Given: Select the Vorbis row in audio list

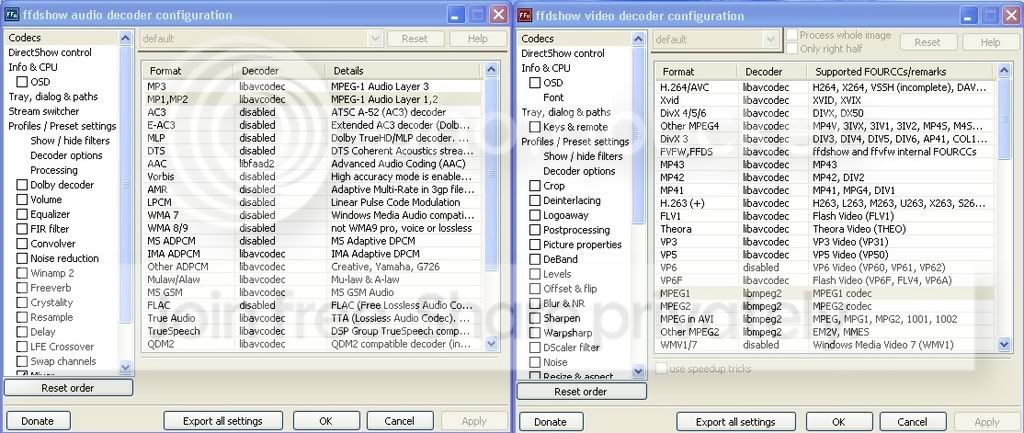Looking at the screenshot, I should click(312, 177).
